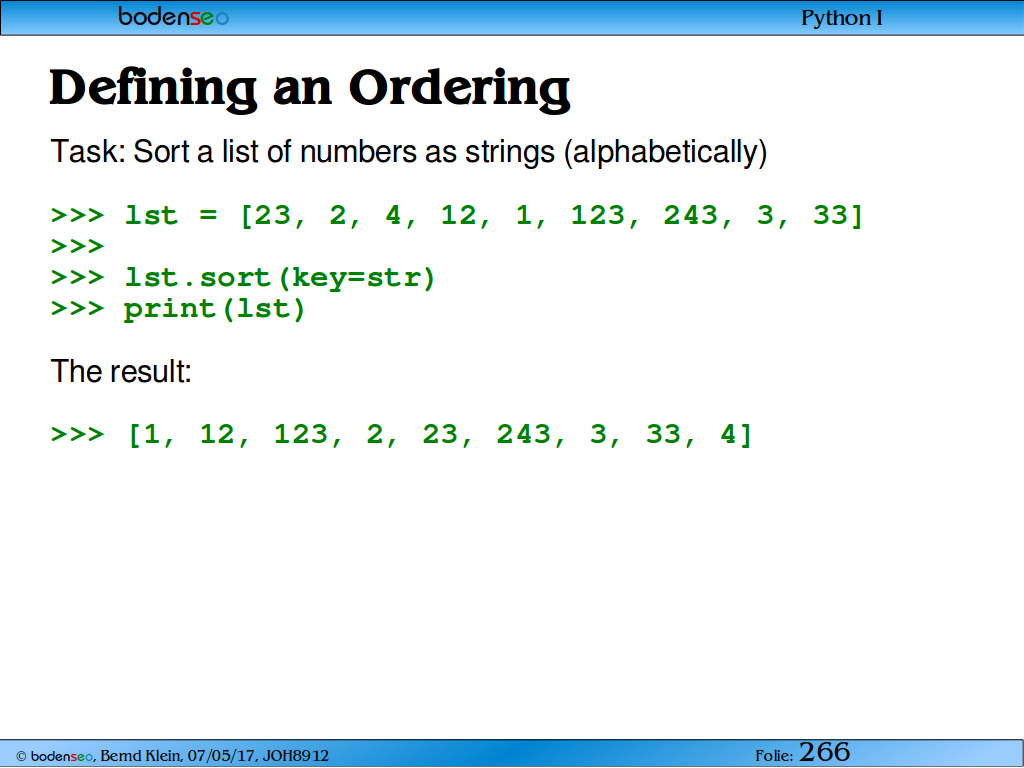Click the 'lst.sort(key=str)' code line
This screenshot has height=768, width=1024.
coord(243,278)
